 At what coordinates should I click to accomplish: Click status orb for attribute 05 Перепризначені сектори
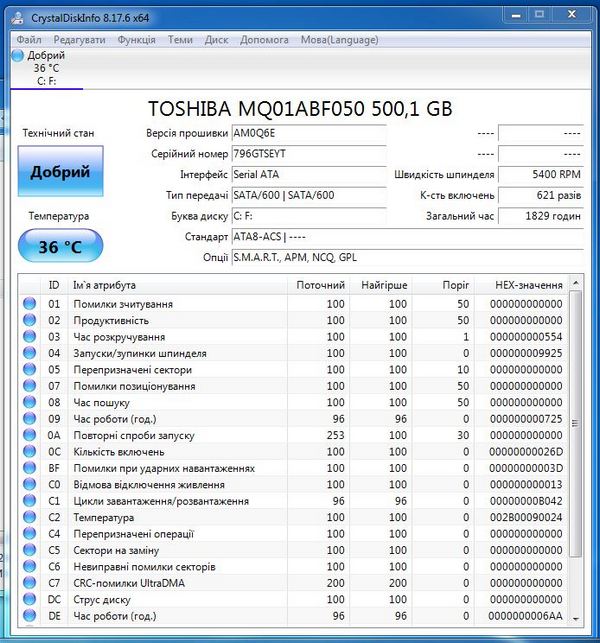29,370
